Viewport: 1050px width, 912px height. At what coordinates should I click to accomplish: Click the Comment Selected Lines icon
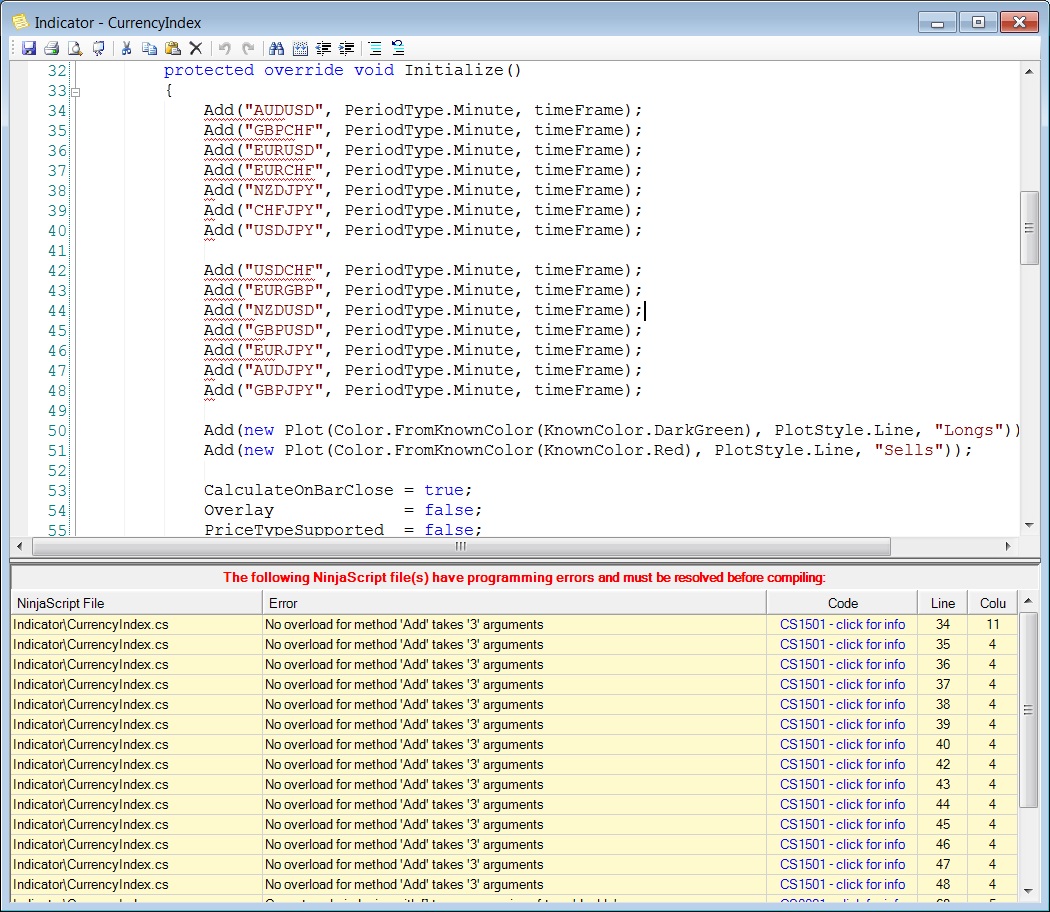point(375,48)
